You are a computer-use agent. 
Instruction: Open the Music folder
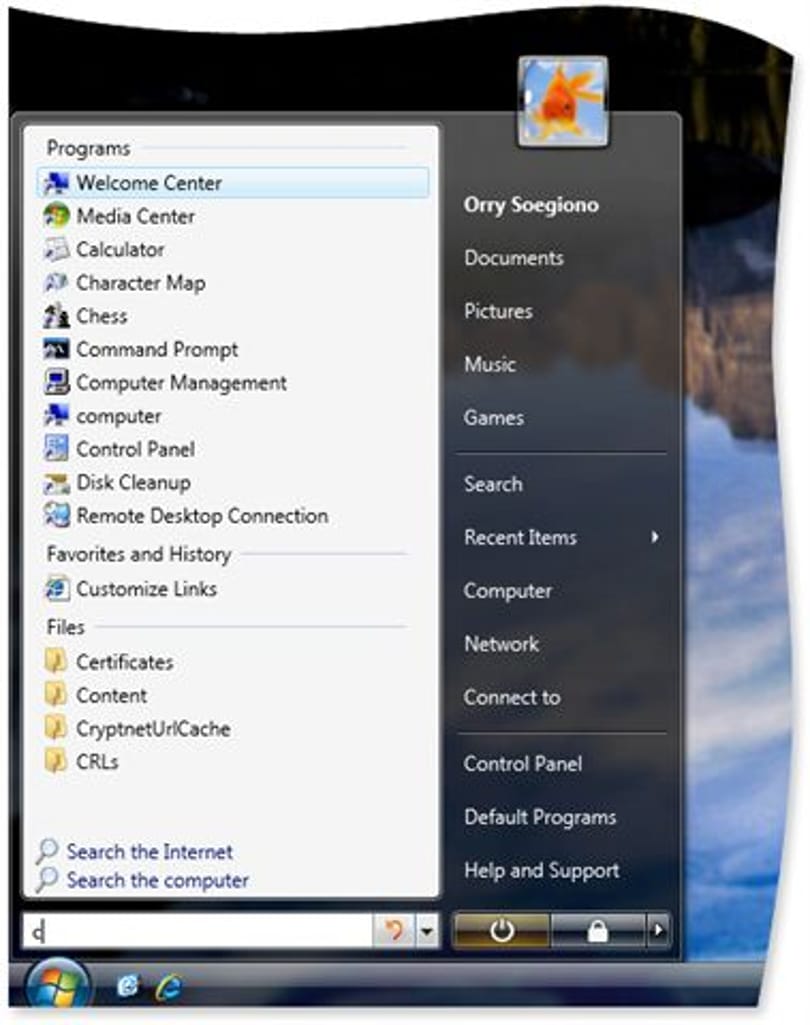point(490,364)
